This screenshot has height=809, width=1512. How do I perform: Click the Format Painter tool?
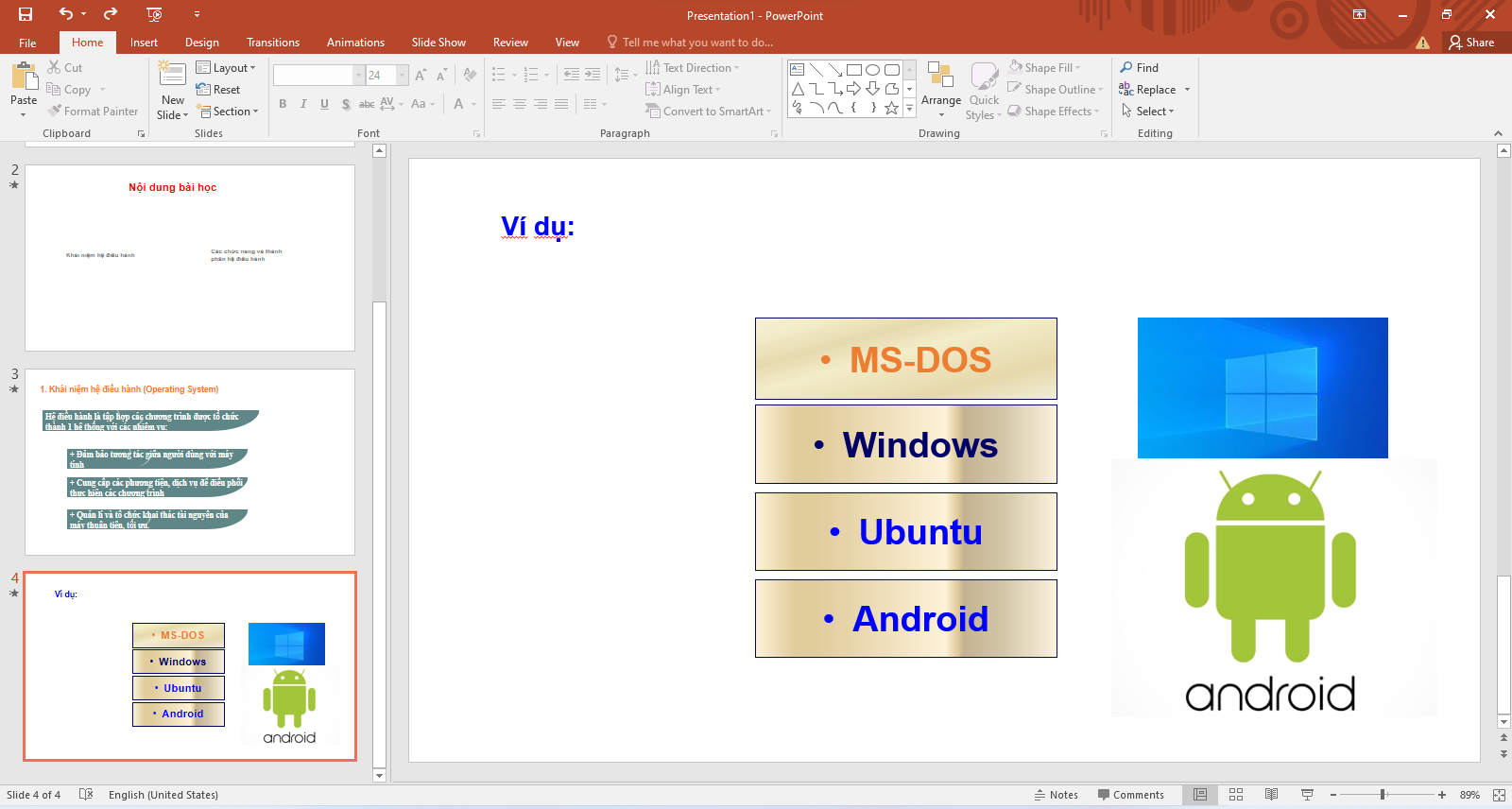point(93,112)
